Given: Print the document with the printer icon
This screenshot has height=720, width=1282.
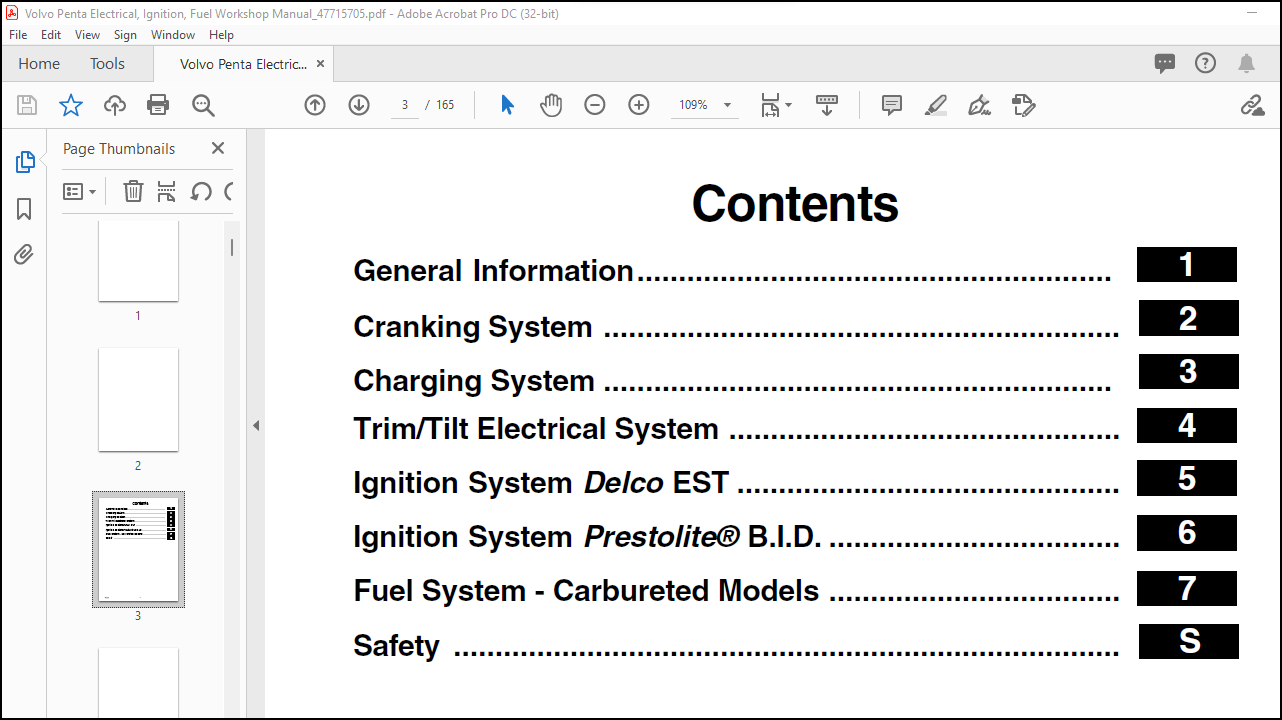Looking at the screenshot, I should 158,105.
